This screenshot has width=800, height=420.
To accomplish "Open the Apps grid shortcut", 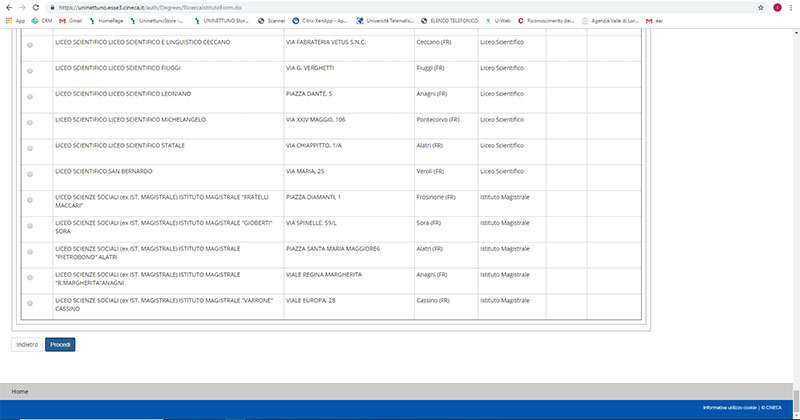I will point(14,20).
